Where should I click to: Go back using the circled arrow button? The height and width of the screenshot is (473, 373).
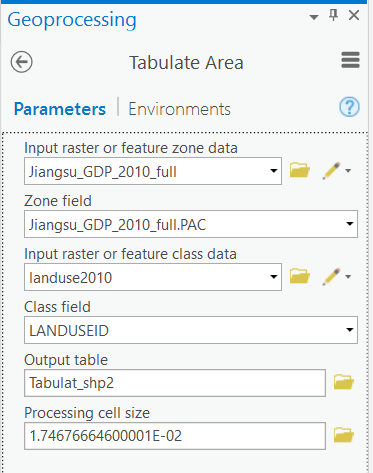pos(21,62)
